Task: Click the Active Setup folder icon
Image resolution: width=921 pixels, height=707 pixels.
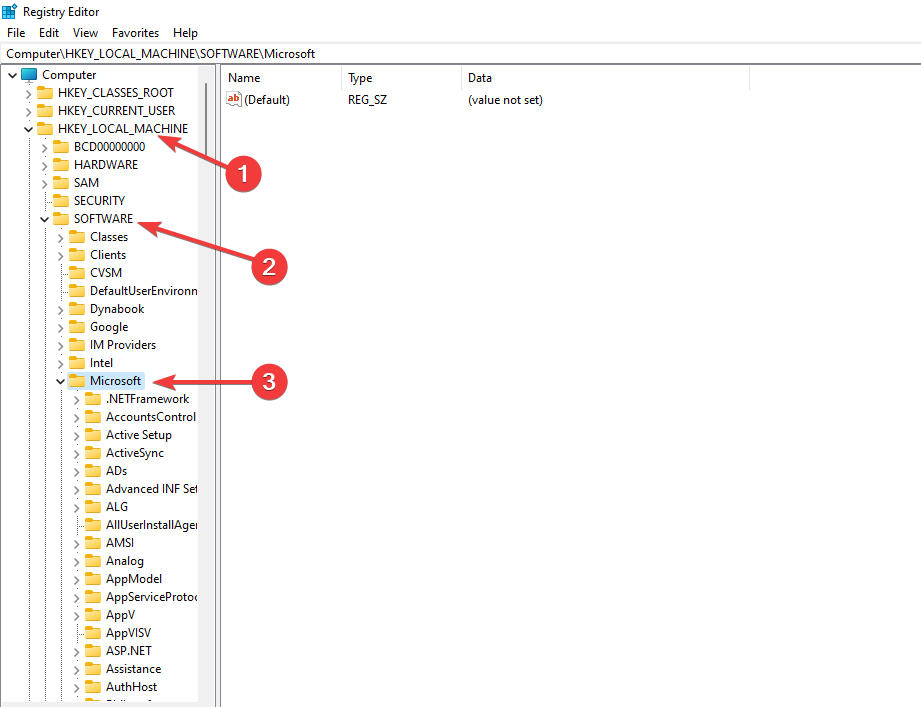Action: 93,435
